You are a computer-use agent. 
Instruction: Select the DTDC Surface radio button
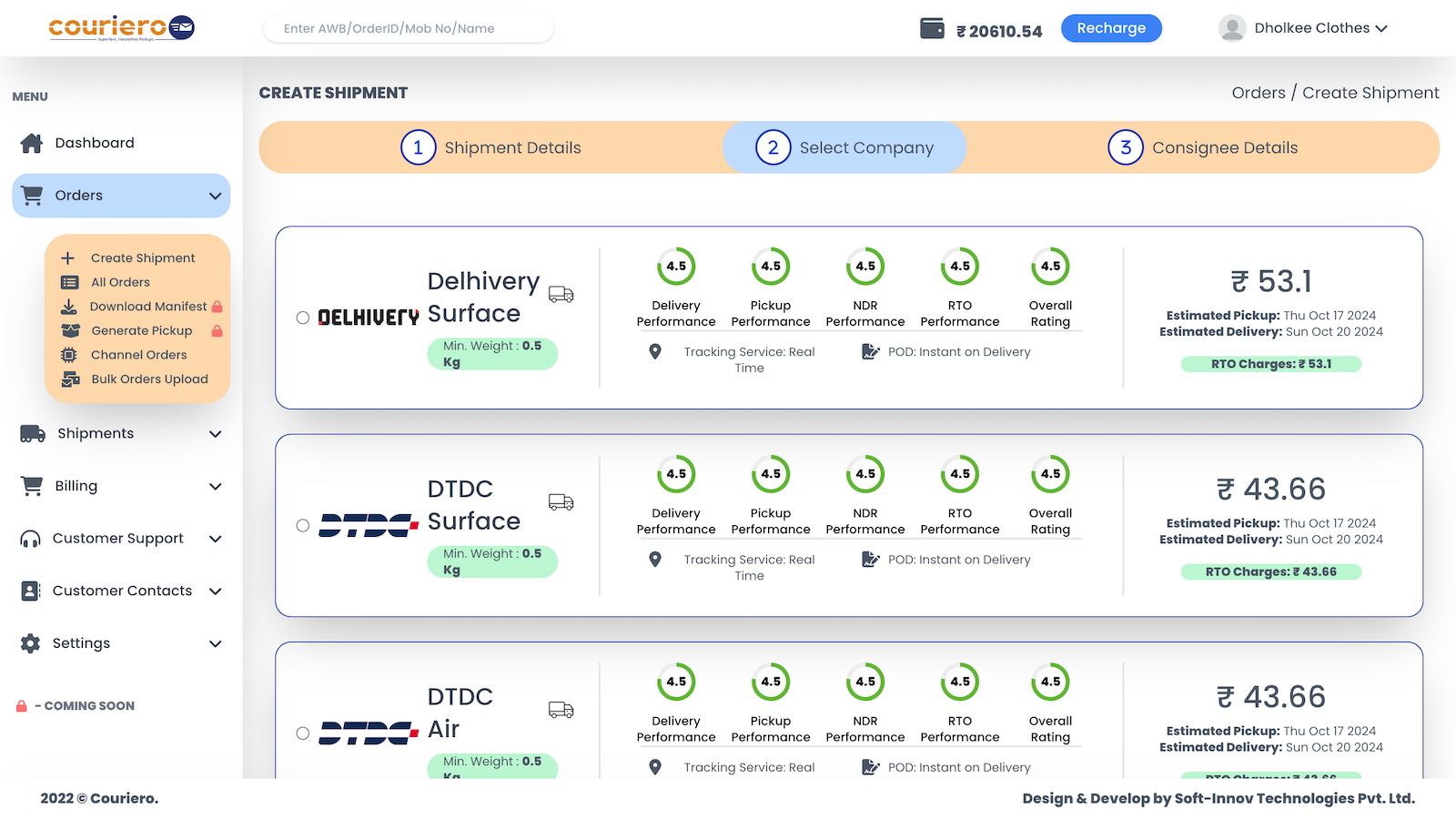303,525
